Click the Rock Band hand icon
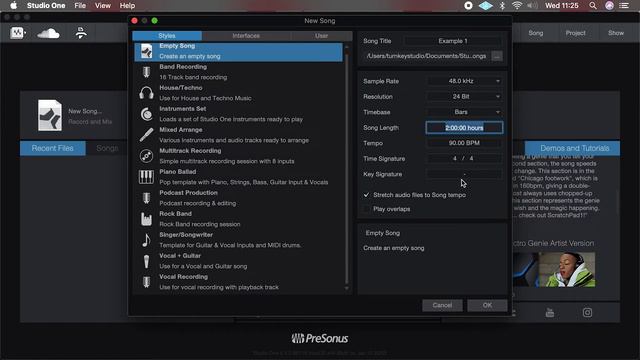The height and width of the screenshot is (360, 640). tap(146, 219)
